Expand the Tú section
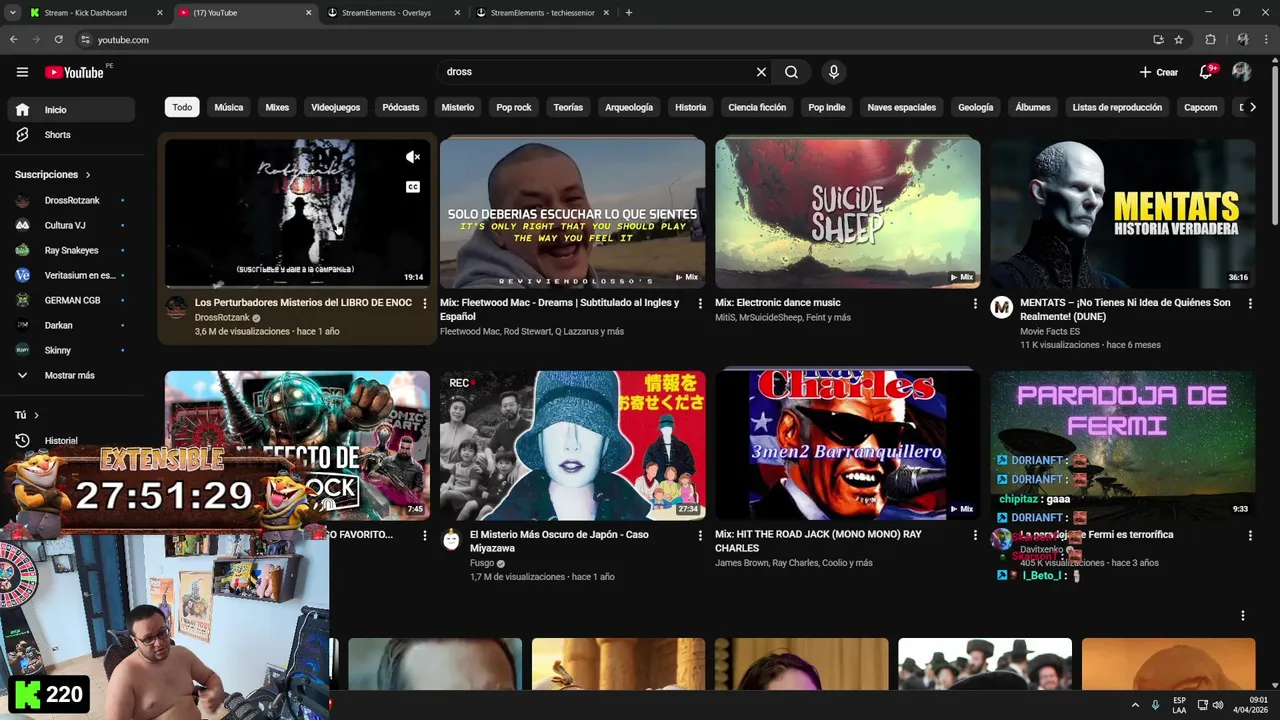1280x720 pixels. click(x=27, y=415)
